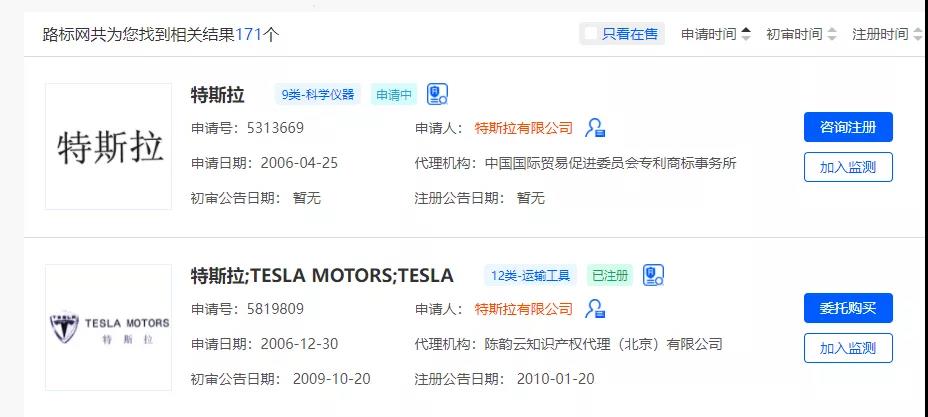Viewport: 928px width, 417px height.
Task: Click the 咨询注册 button
Action: click(848, 127)
